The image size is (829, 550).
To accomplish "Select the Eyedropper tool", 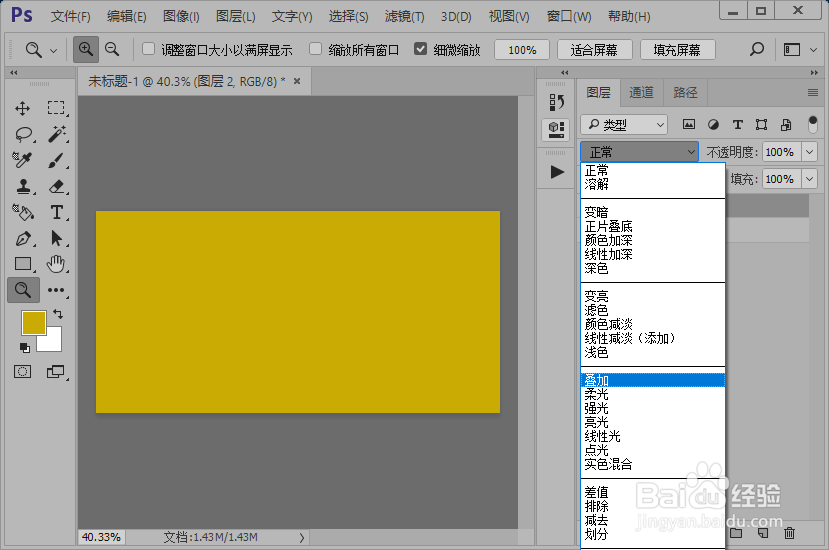I will tap(22, 160).
